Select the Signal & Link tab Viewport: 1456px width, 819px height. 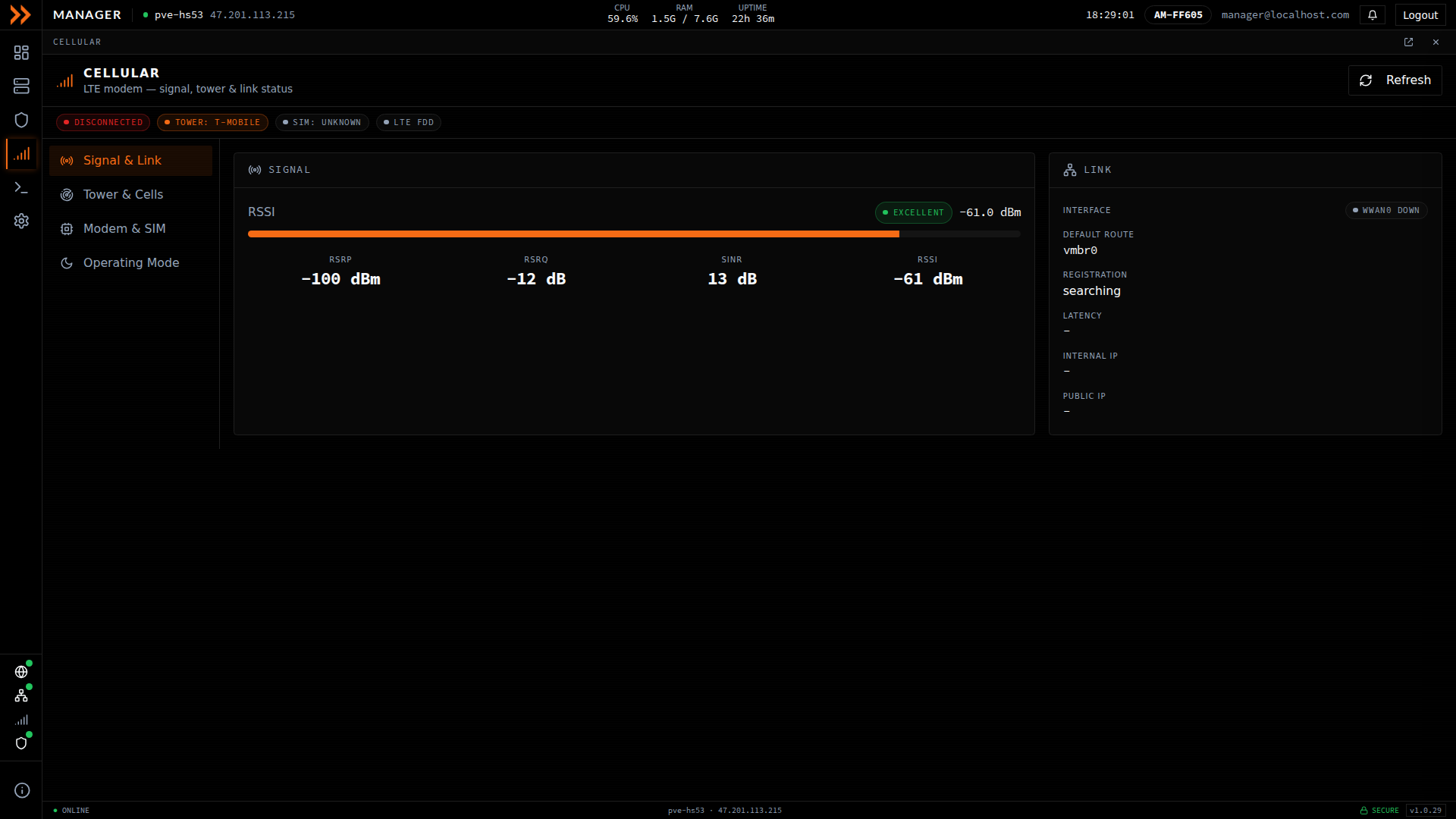(x=130, y=161)
